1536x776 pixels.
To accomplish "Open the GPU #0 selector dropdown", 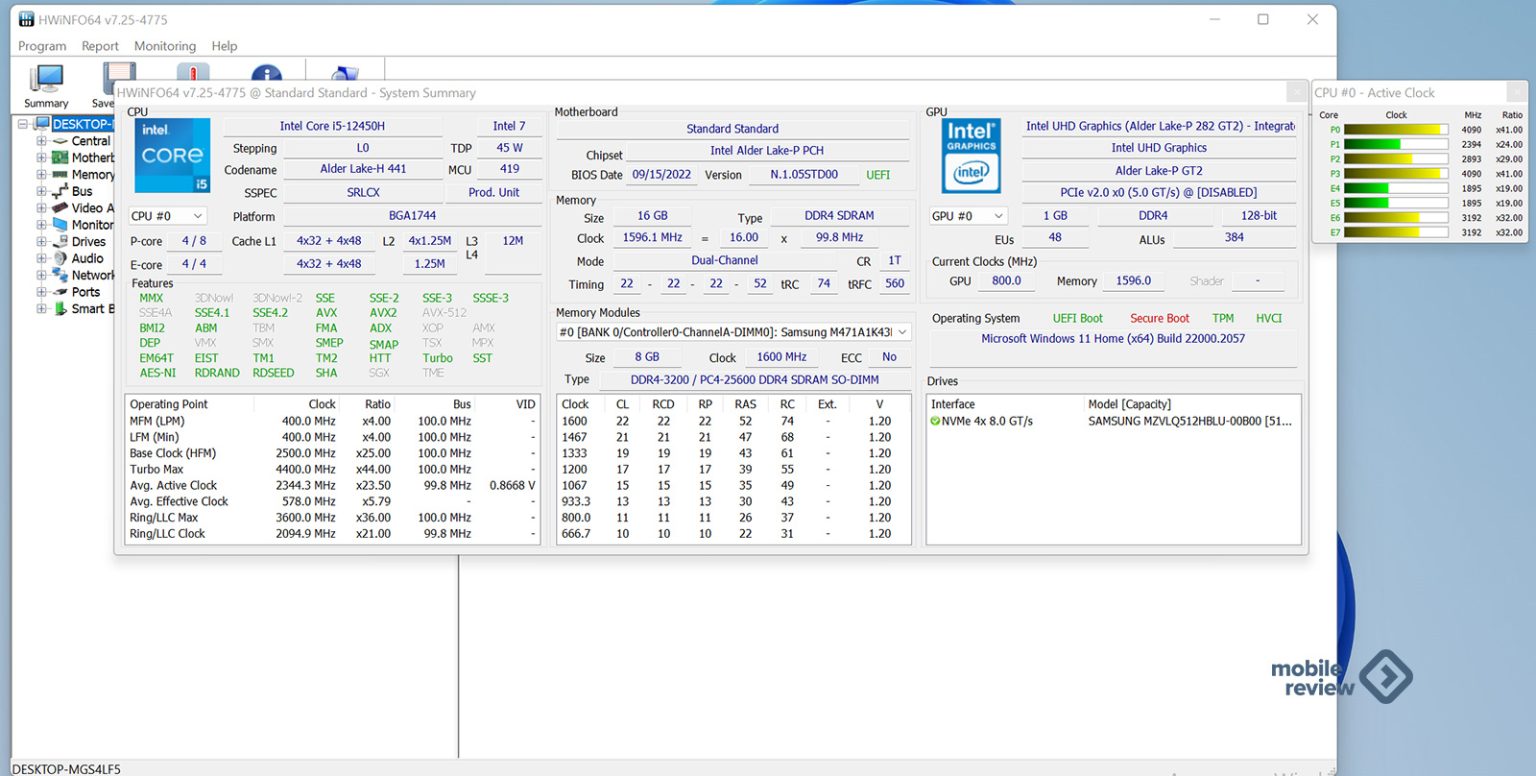I will pyautogui.click(x=968, y=216).
